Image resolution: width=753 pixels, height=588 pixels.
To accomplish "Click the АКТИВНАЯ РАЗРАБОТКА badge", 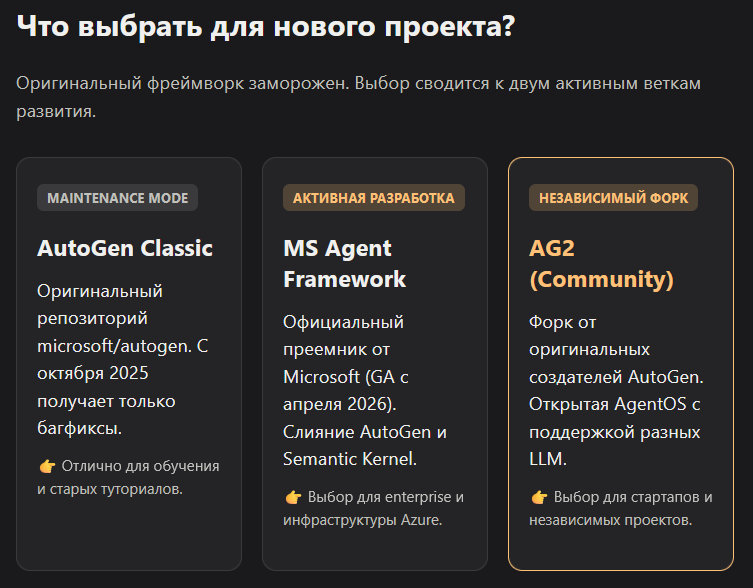I will [x=374, y=198].
